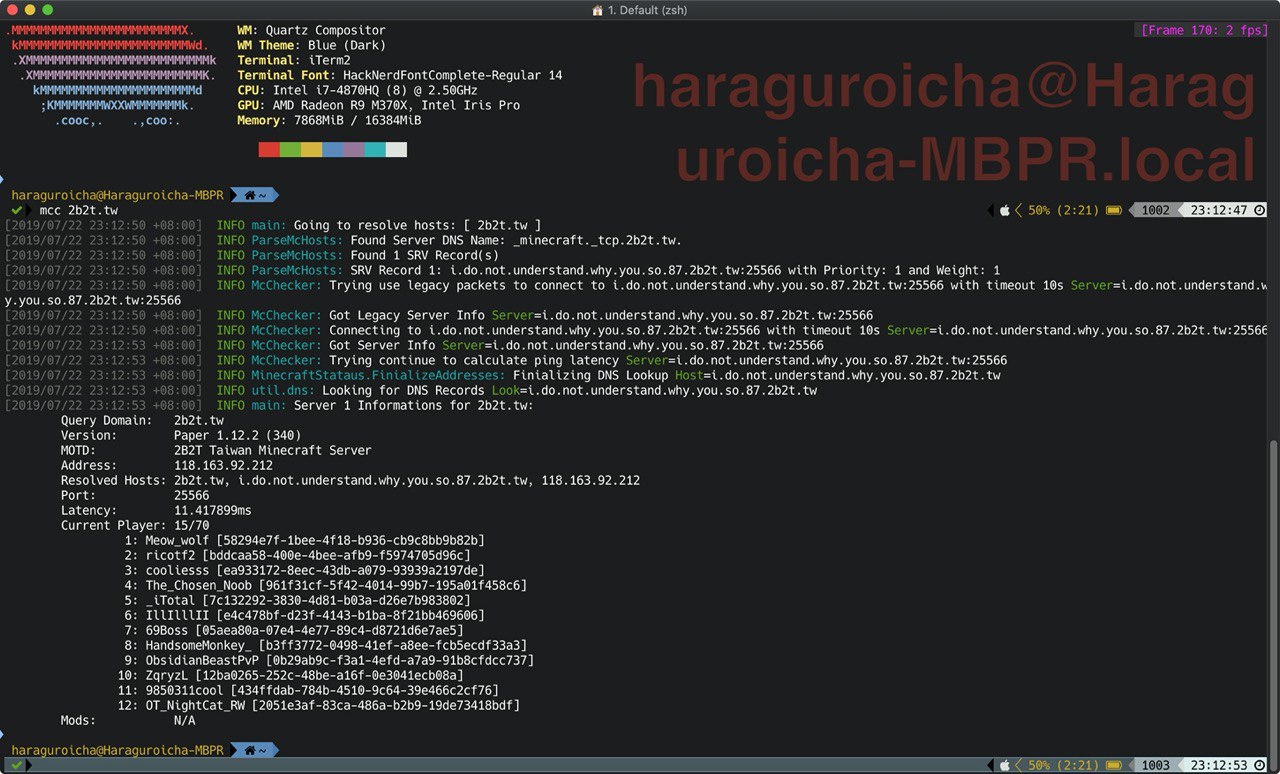The height and width of the screenshot is (774, 1280).
Task: Click 'Found Server DNS Name' log line
Action: coord(344,240)
